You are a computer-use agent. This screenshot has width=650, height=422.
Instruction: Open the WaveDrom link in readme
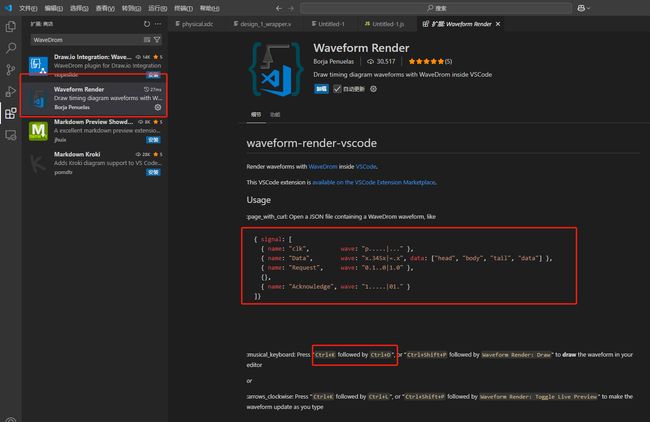point(323,167)
